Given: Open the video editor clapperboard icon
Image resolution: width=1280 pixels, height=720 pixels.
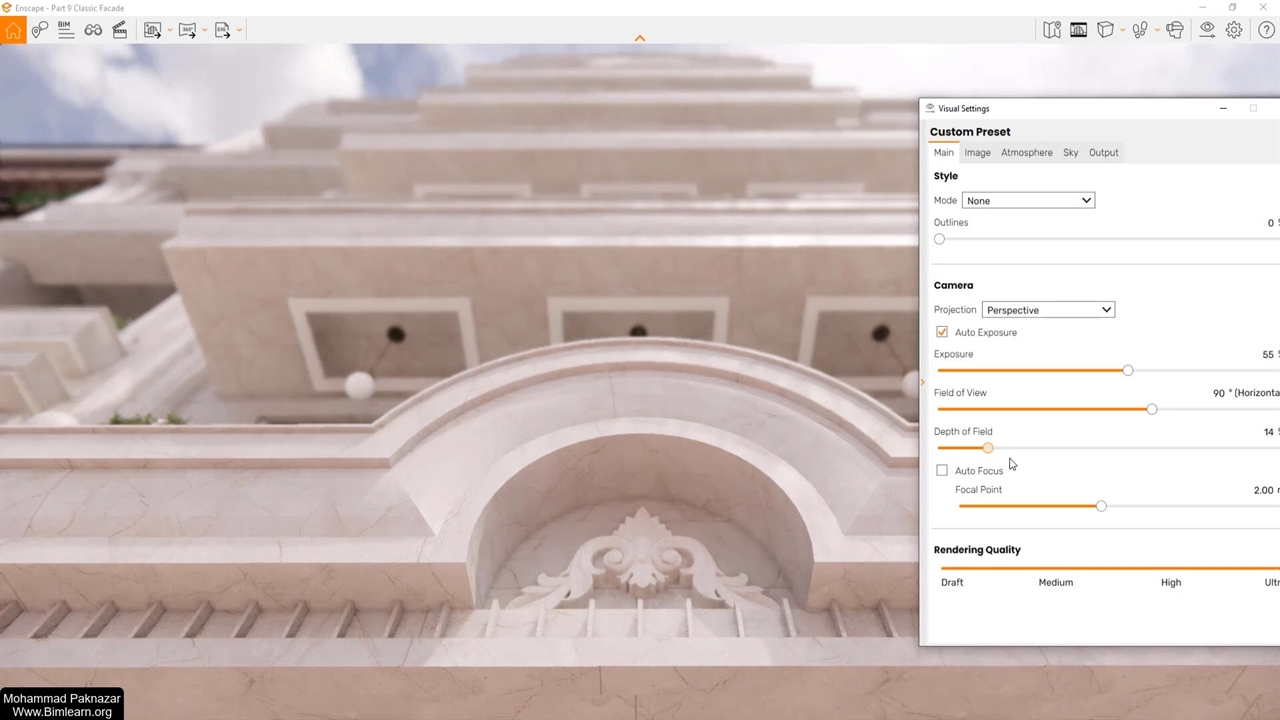Looking at the screenshot, I should (120, 30).
